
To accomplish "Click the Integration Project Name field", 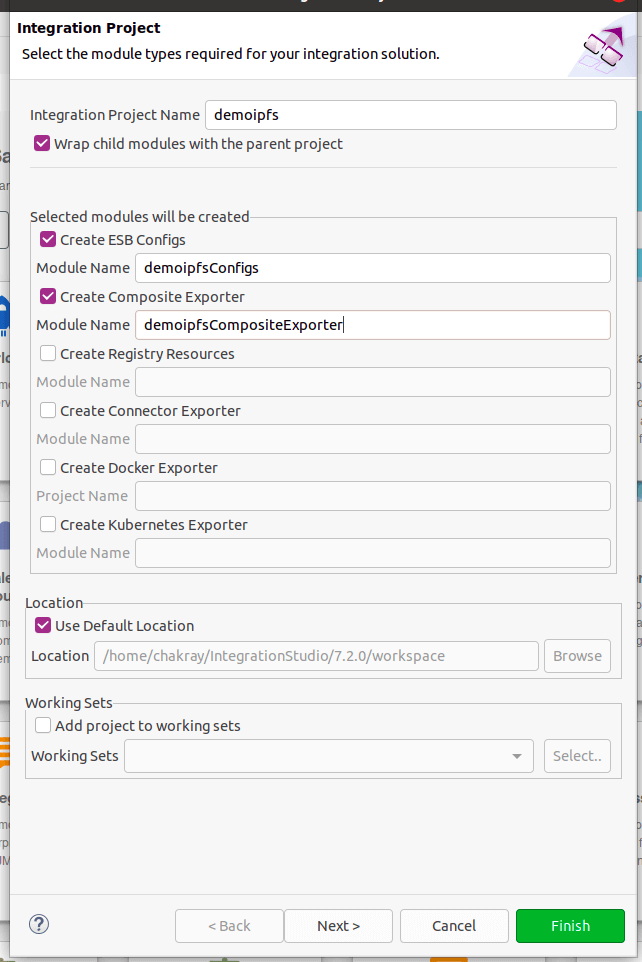I will click(x=410, y=115).
